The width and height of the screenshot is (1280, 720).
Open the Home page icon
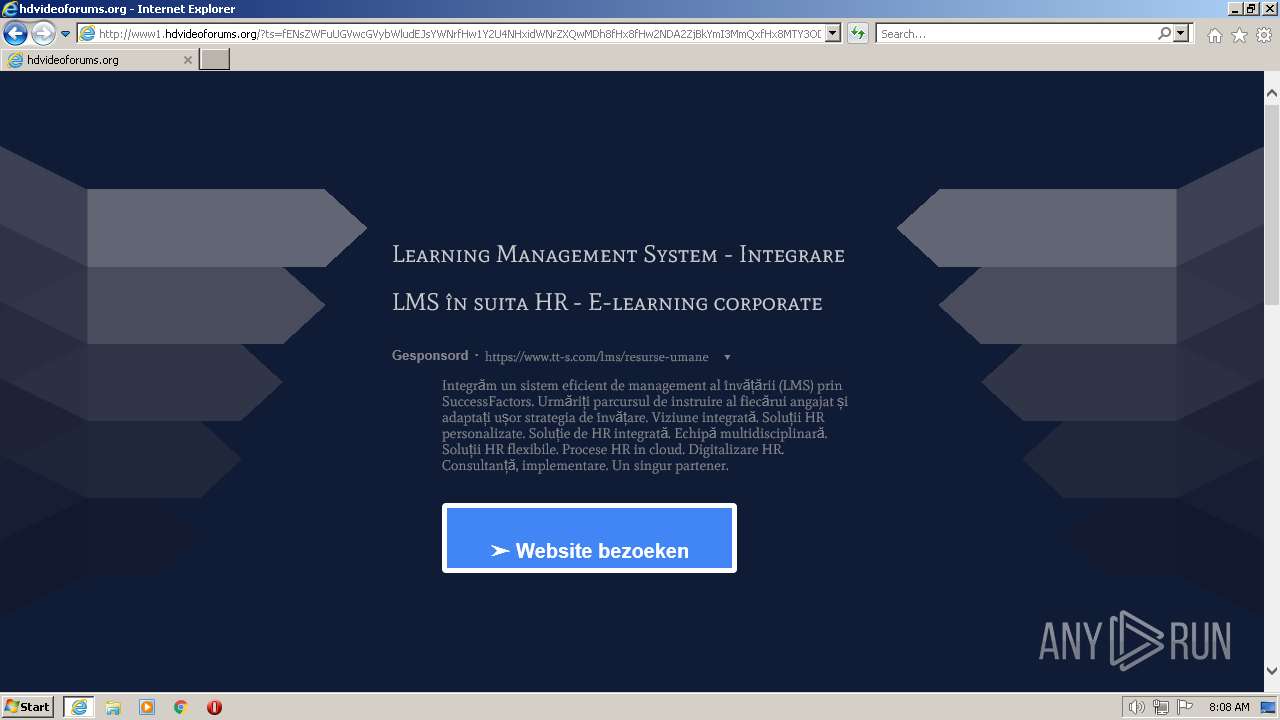pos(1214,35)
